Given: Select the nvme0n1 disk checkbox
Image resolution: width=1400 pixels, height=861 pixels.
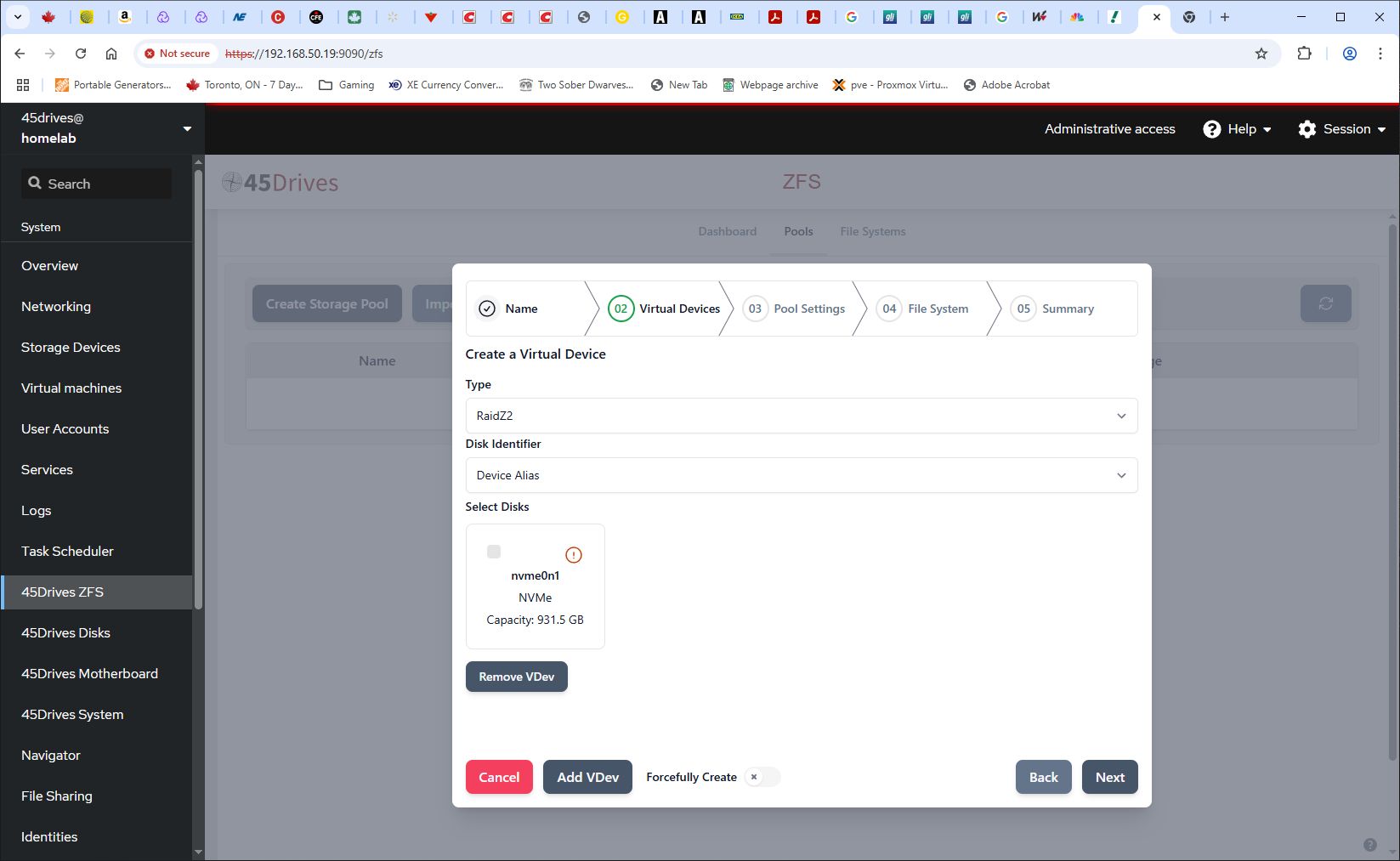Looking at the screenshot, I should 494,552.
